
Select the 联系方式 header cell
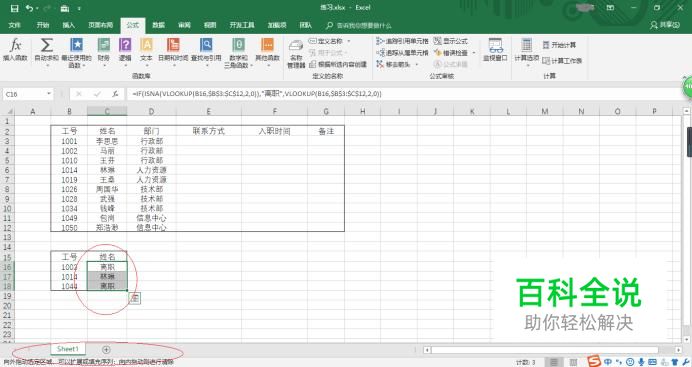209,131
